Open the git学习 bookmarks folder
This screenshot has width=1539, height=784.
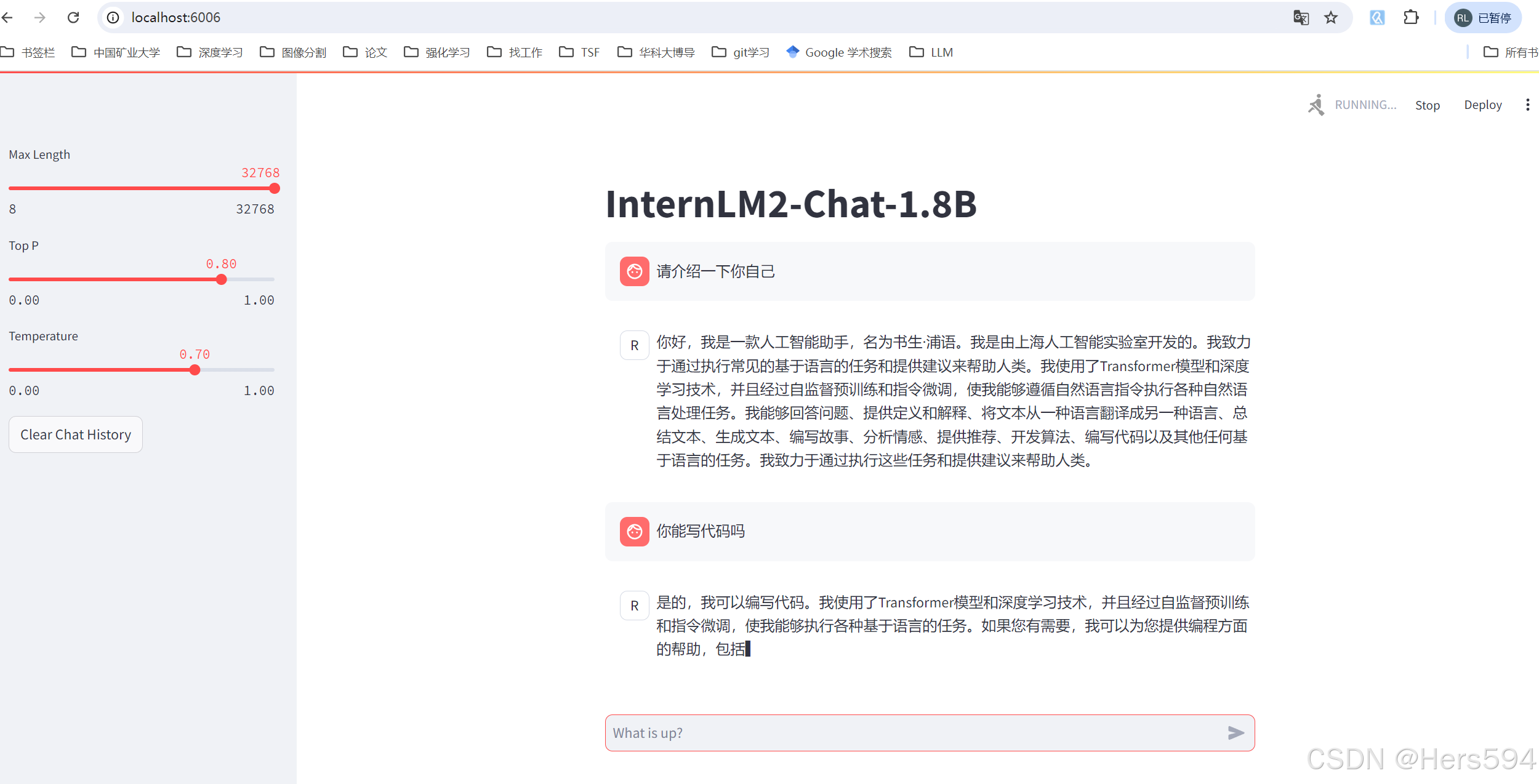[741, 52]
